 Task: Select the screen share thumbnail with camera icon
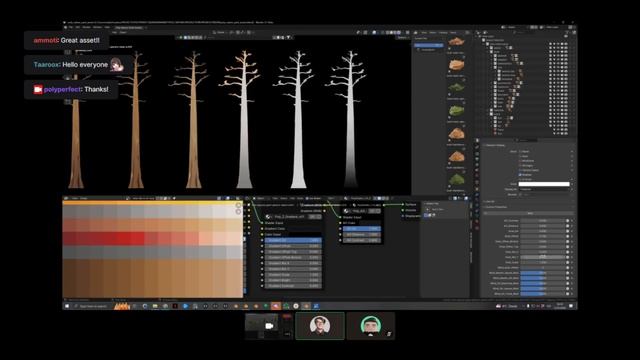(x=269, y=326)
